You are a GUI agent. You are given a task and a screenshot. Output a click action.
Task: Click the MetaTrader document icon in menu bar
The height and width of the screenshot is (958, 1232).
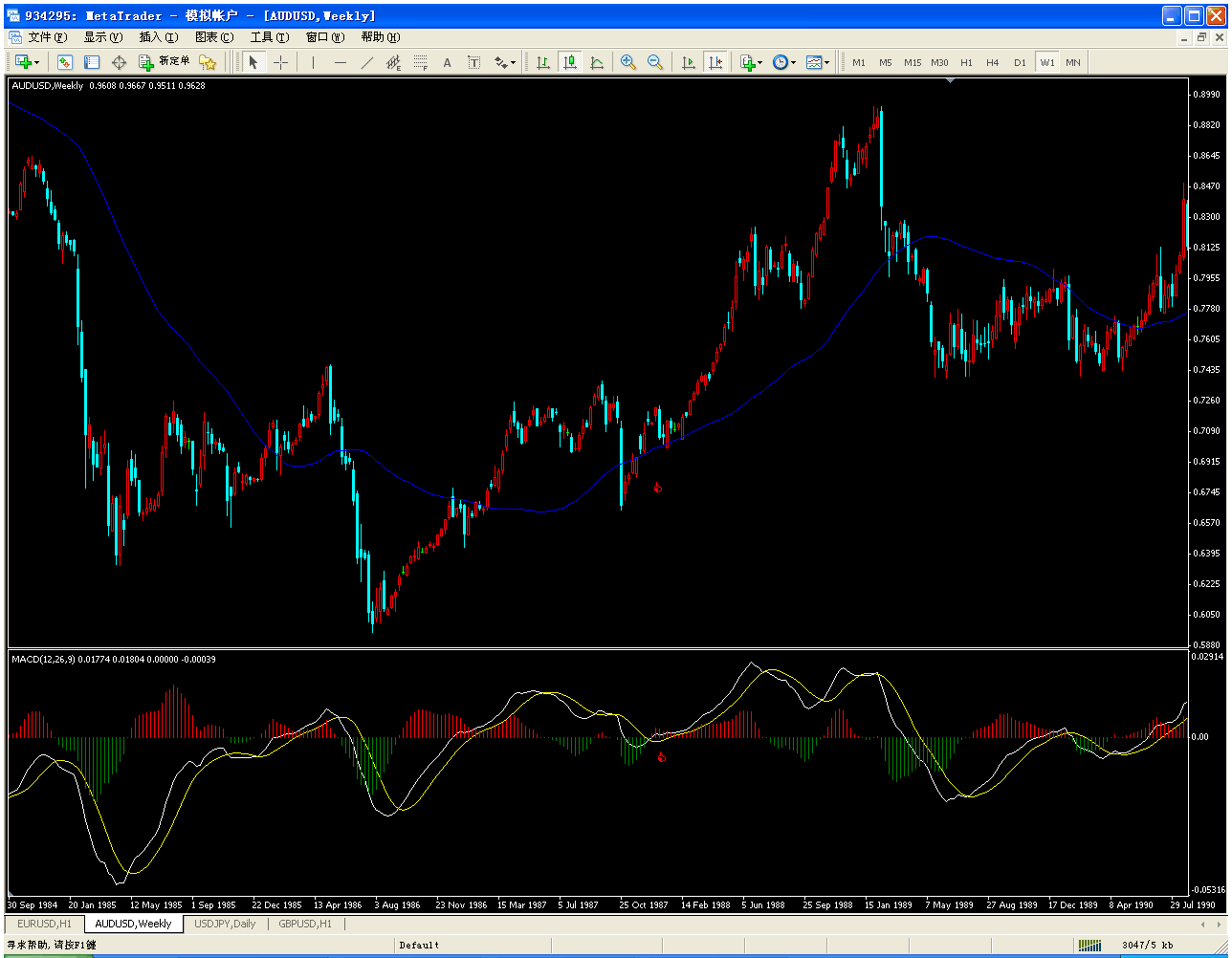coord(14,37)
